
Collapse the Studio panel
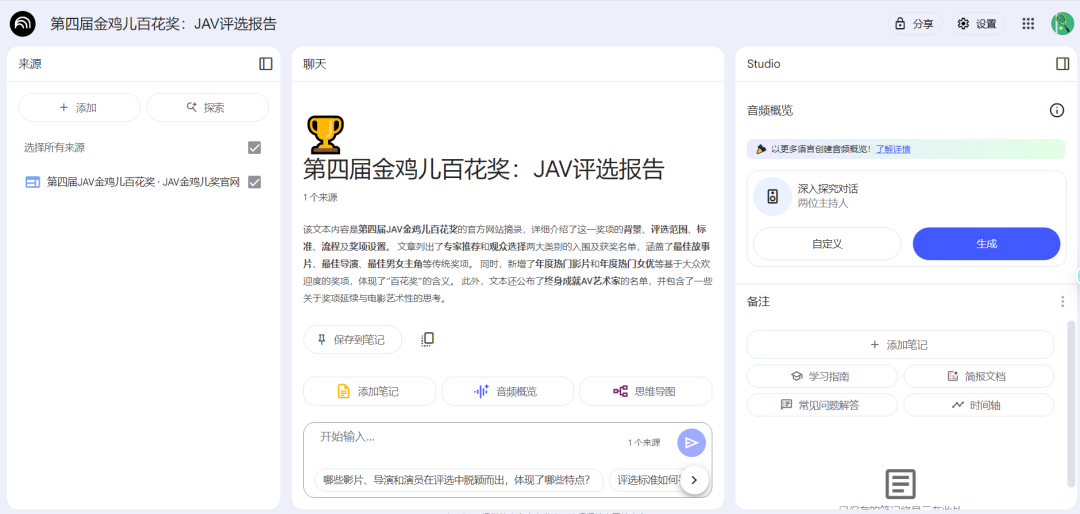pos(1062,64)
